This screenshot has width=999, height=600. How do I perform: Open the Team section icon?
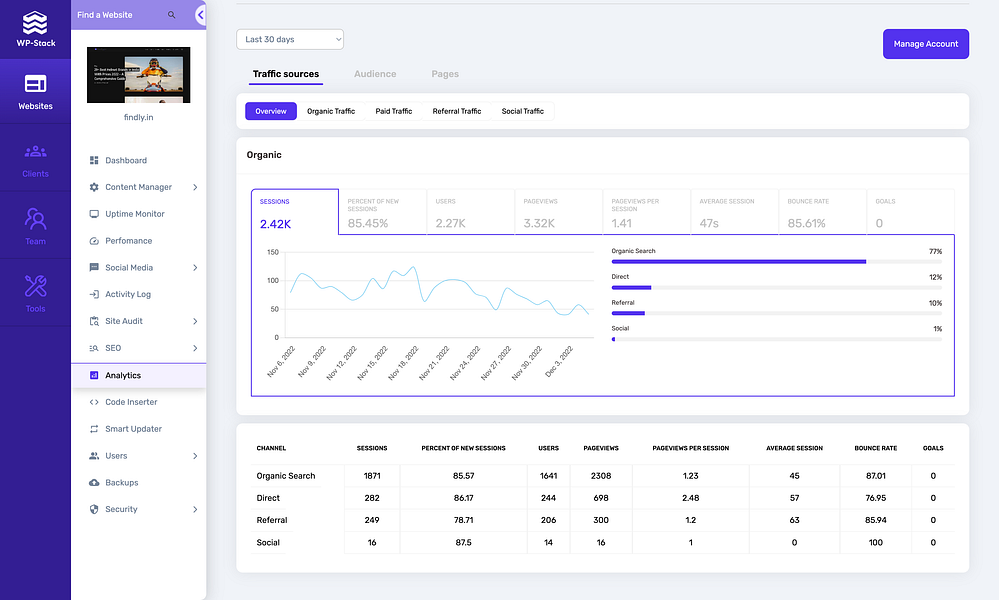pyautogui.click(x=35, y=218)
